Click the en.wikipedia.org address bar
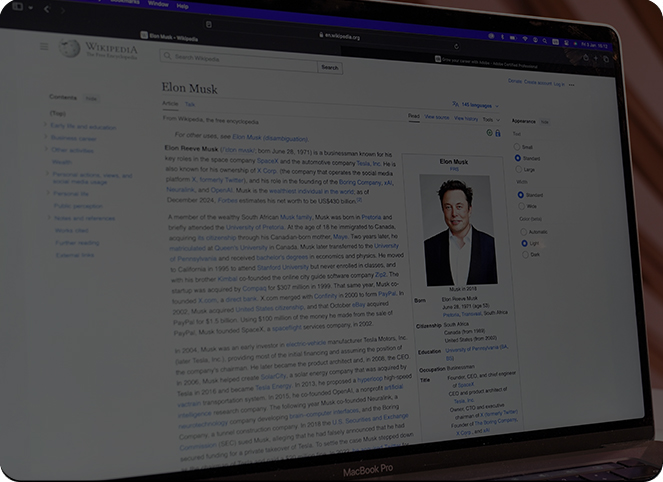663x482 pixels. [x=340, y=37]
